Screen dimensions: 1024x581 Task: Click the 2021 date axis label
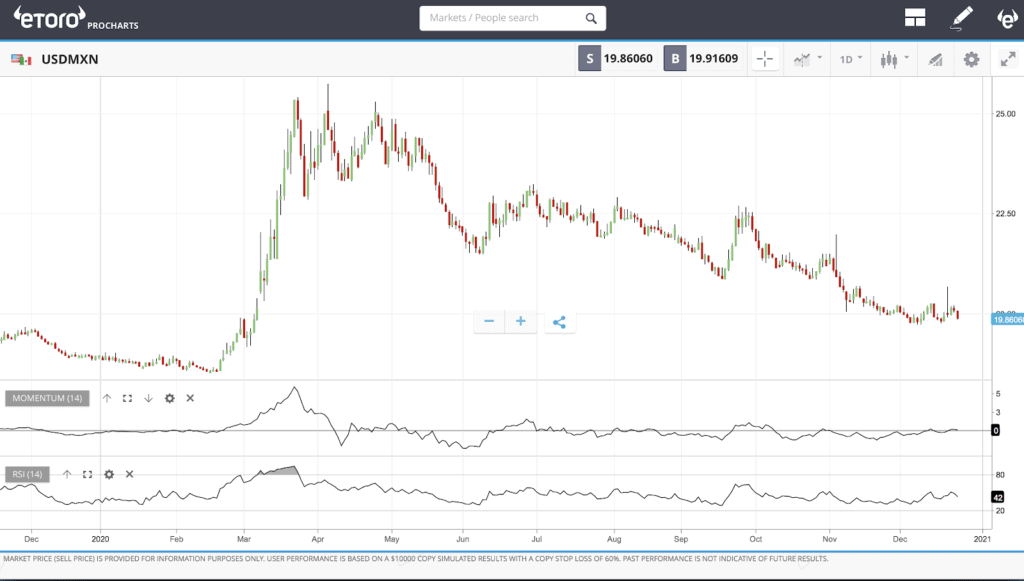(982, 539)
